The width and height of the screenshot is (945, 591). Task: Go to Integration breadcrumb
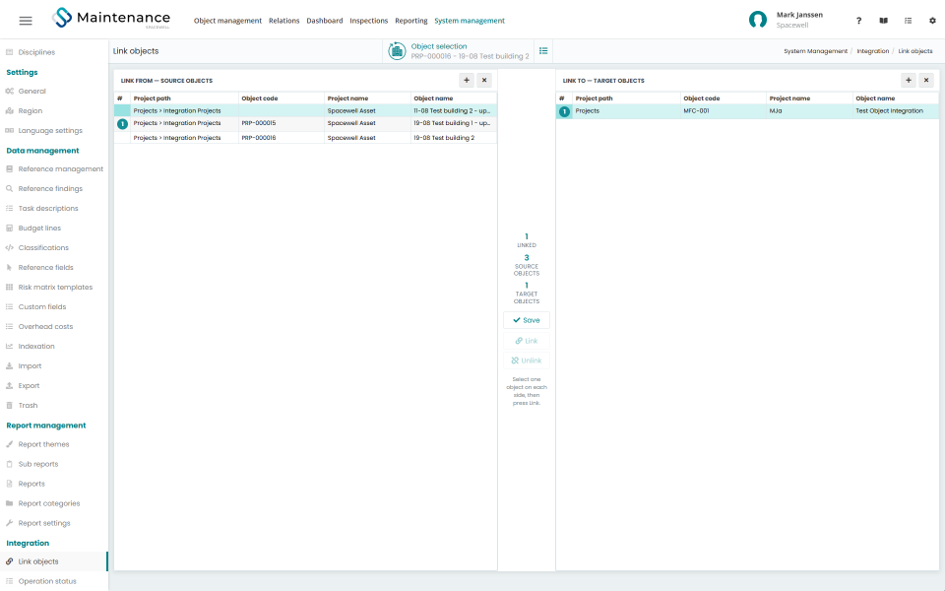(873, 51)
